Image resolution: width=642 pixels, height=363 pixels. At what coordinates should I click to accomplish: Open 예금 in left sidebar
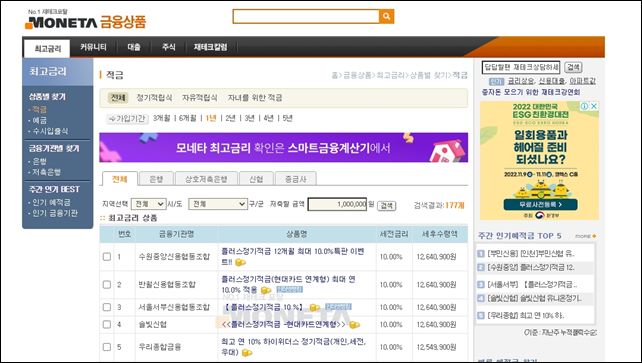pos(39,120)
